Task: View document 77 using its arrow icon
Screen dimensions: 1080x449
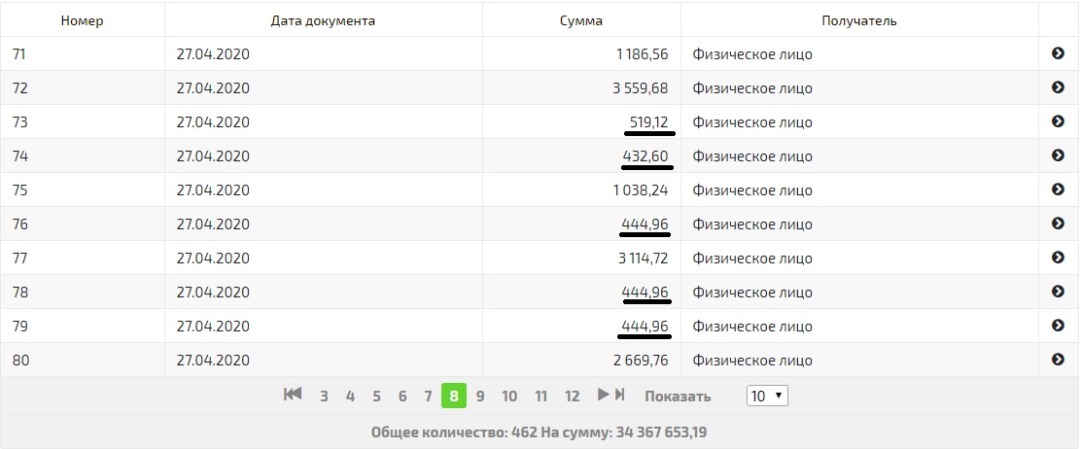Action: tap(1058, 258)
